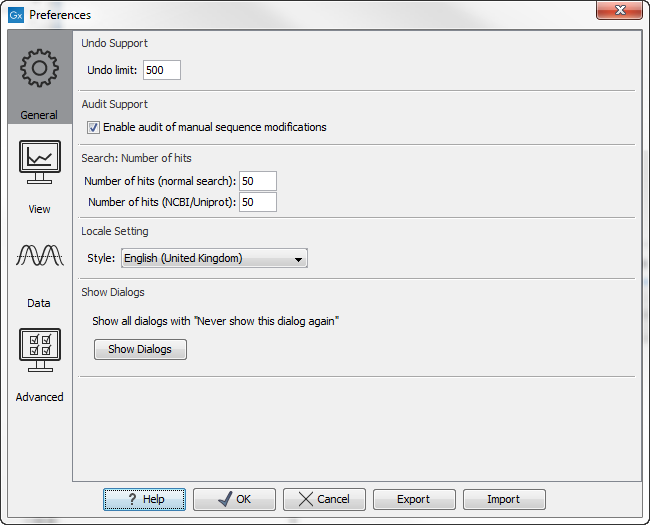The image size is (650, 525).
Task: Open the General preferences gear icon
Action: [39, 68]
